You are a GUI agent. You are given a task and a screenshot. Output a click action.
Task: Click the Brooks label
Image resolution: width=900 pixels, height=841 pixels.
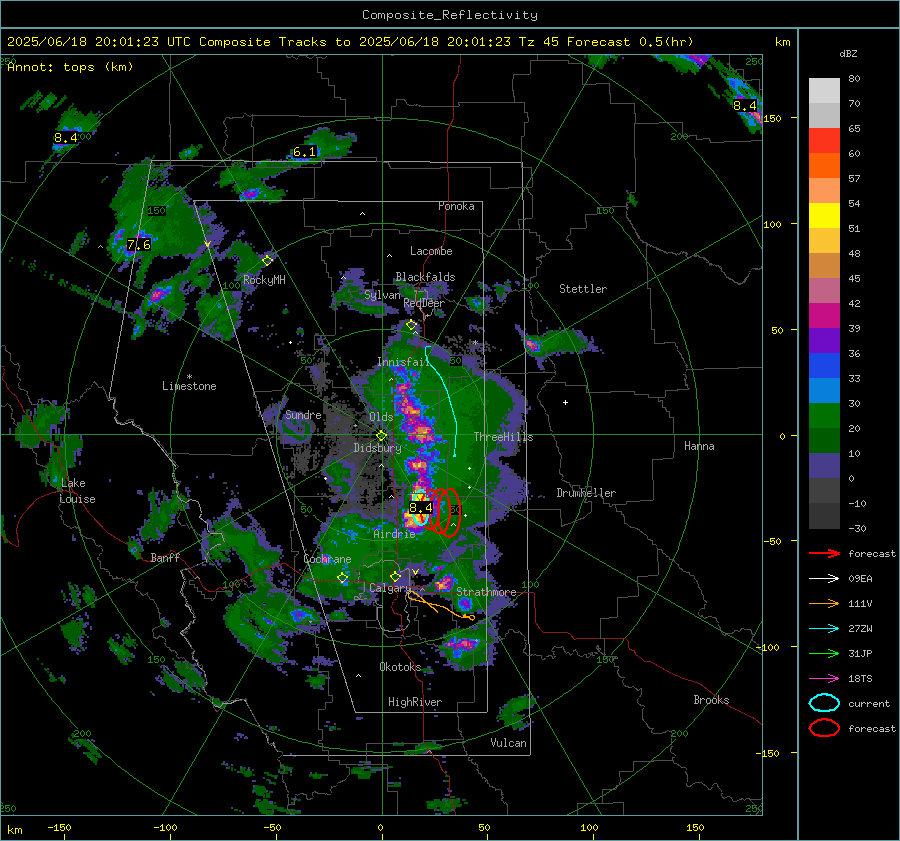[x=711, y=700]
